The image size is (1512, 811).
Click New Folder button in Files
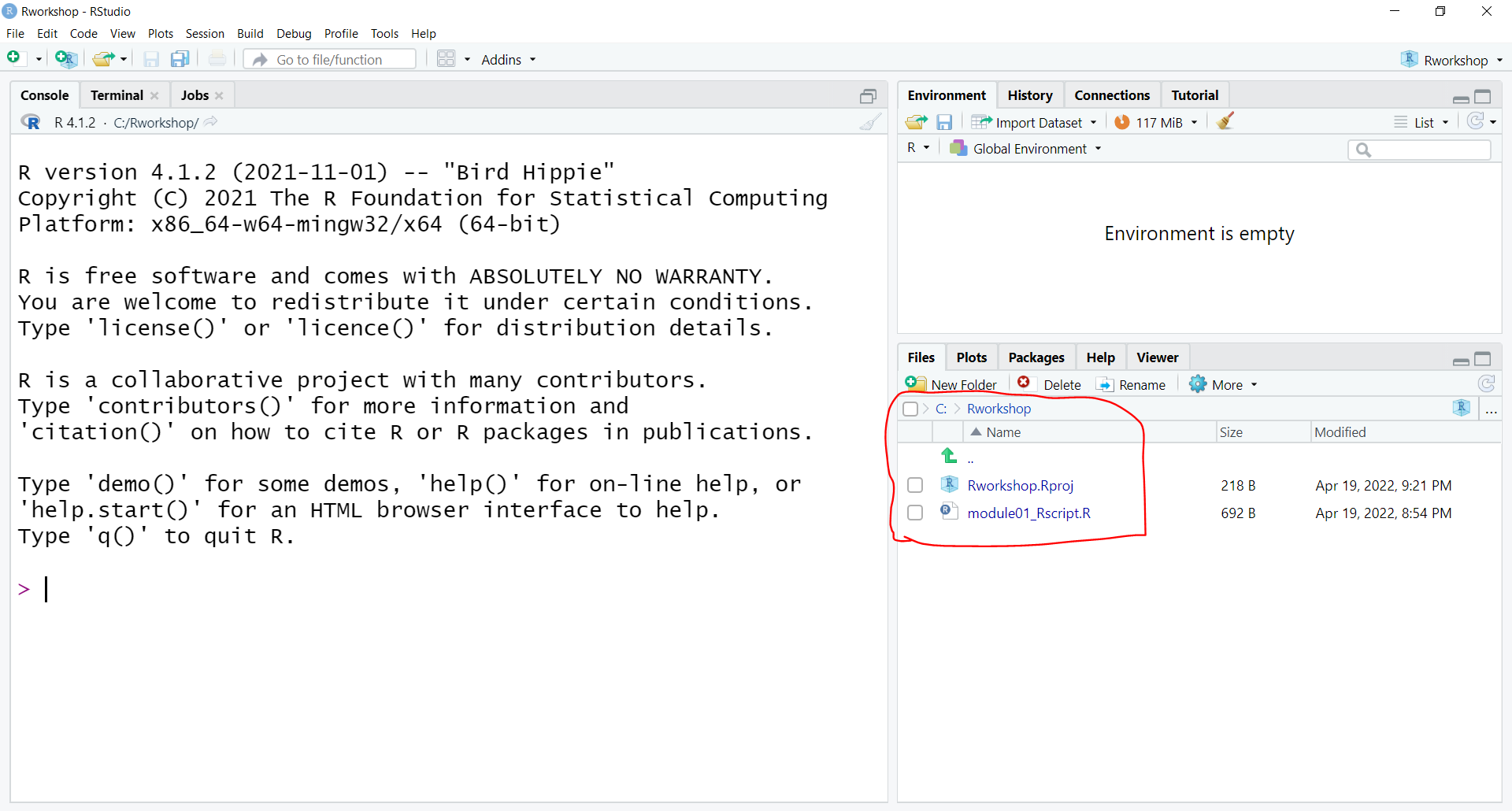click(x=951, y=384)
